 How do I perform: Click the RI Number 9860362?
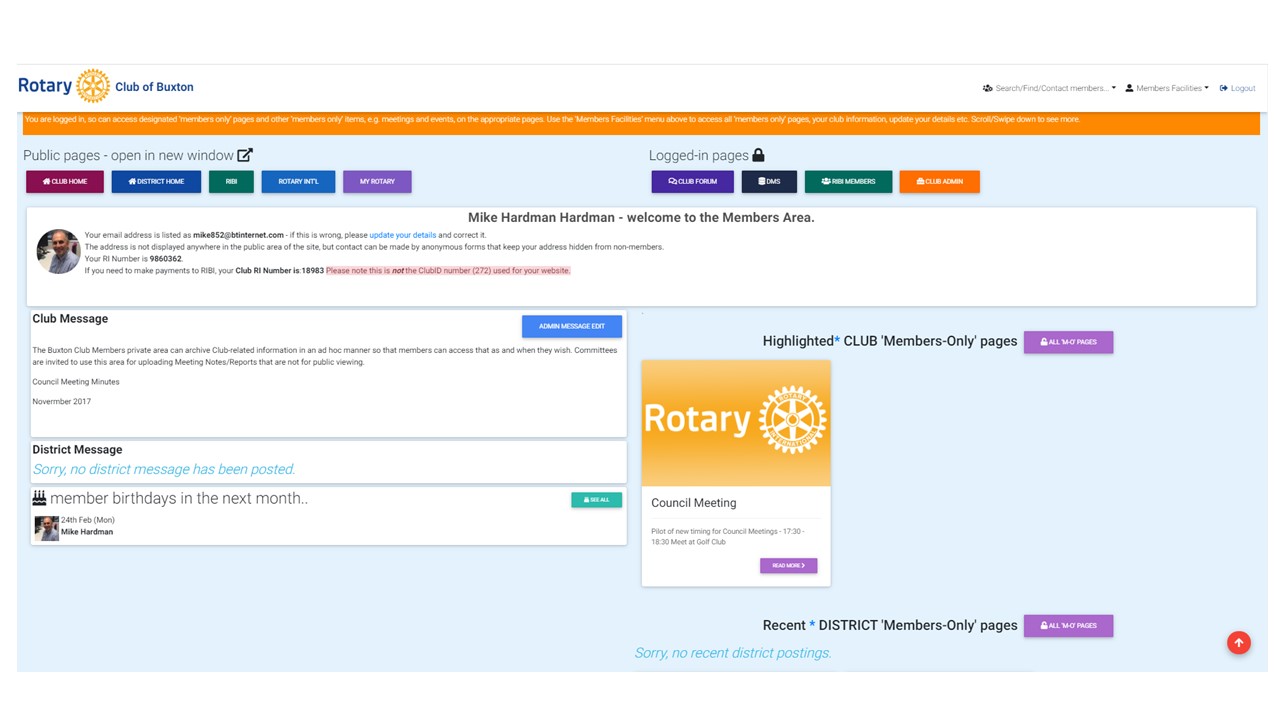coord(166,259)
